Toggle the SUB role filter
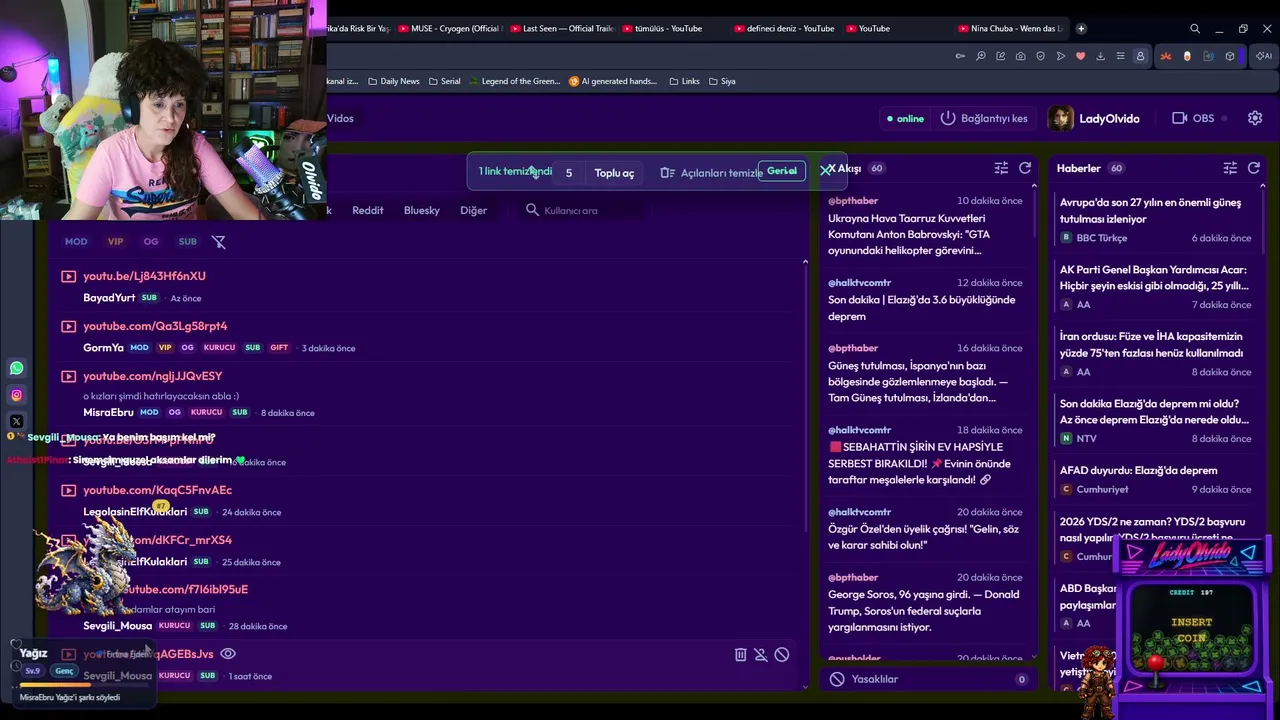The image size is (1280, 720). [x=187, y=241]
